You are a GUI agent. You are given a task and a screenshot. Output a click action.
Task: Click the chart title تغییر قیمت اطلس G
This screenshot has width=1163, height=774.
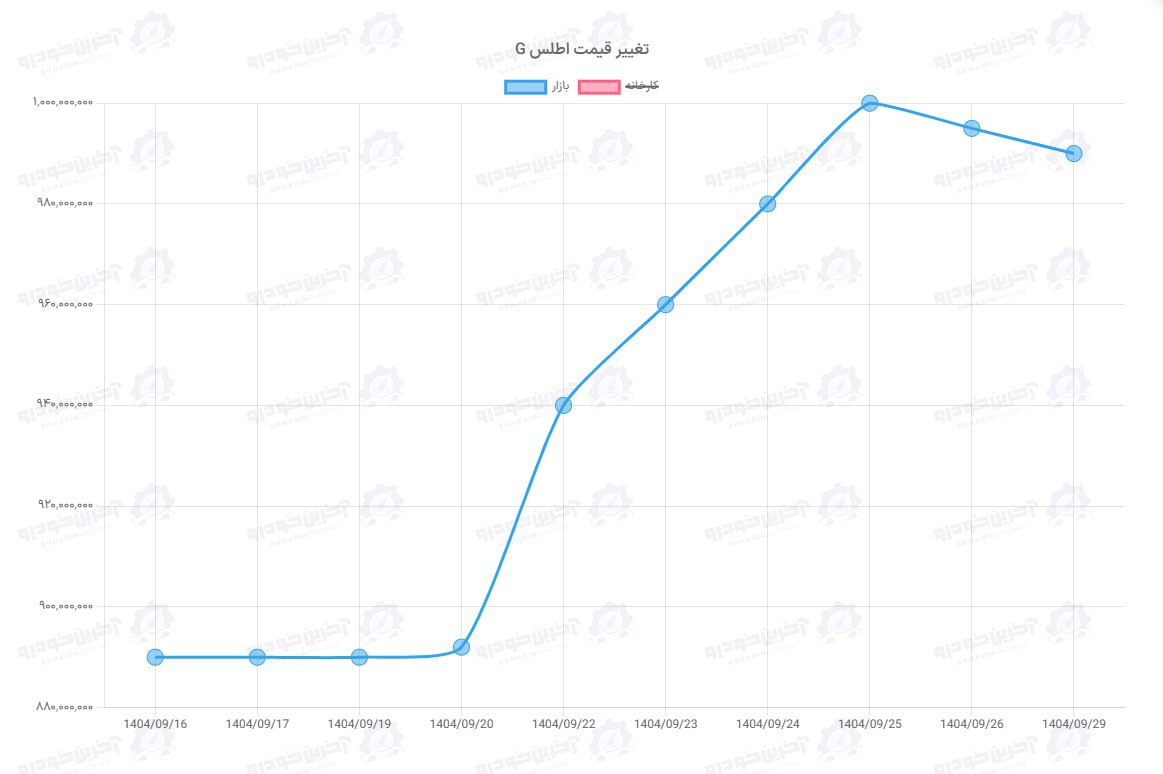[x=583, y=49]
